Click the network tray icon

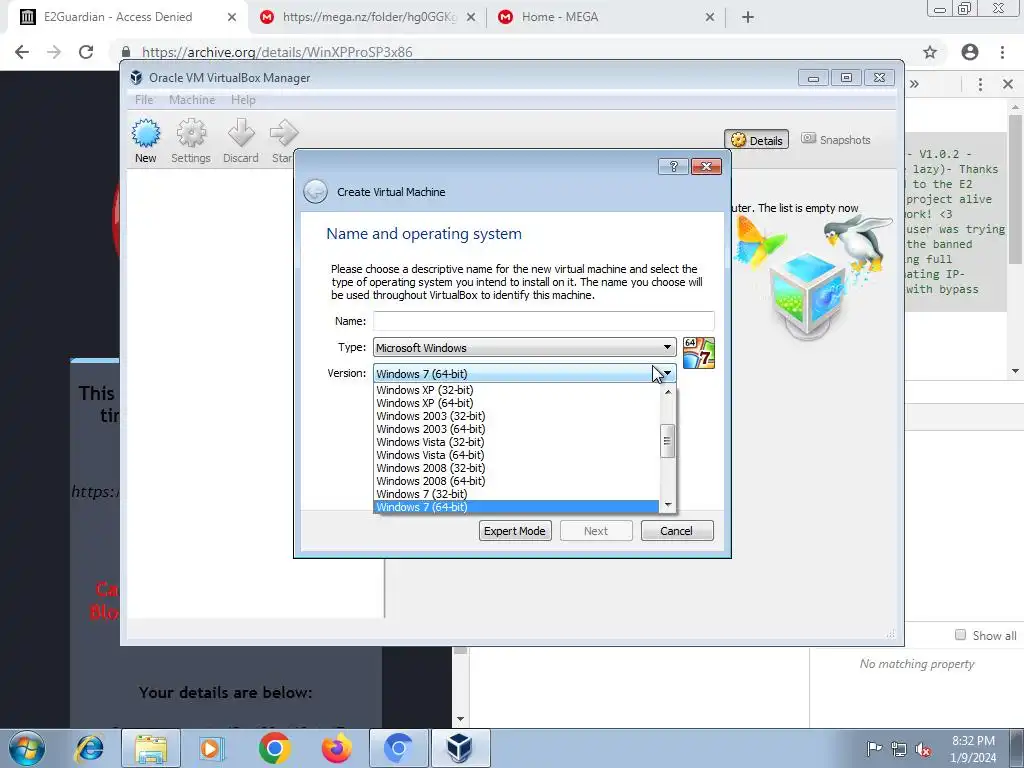[x=899, y=749]
